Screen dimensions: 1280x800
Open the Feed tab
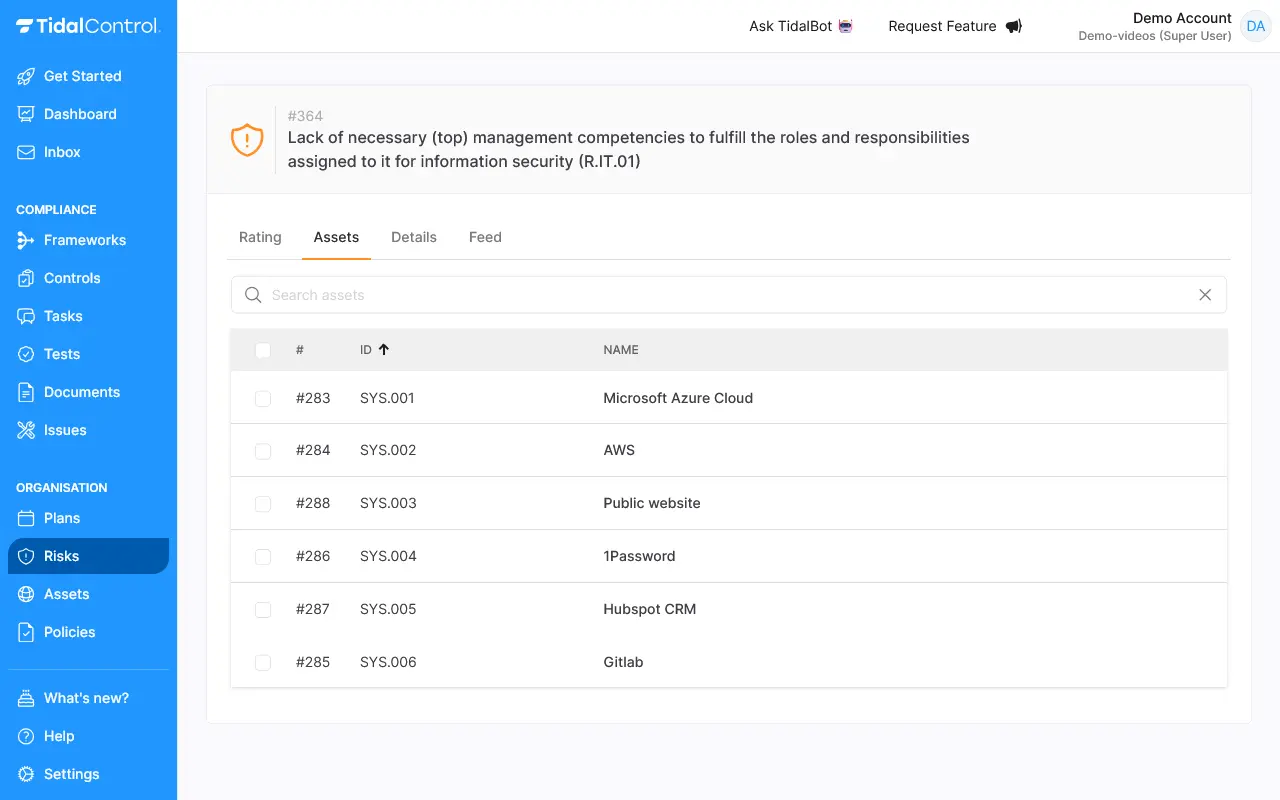(485, 237)
